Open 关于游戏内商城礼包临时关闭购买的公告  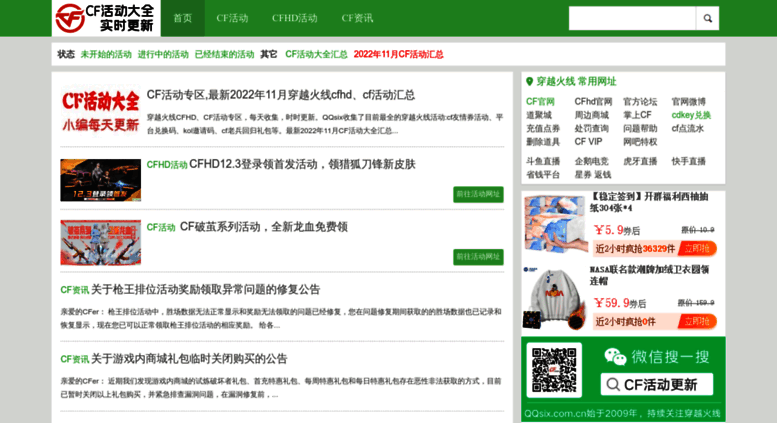tap(189, 359)
